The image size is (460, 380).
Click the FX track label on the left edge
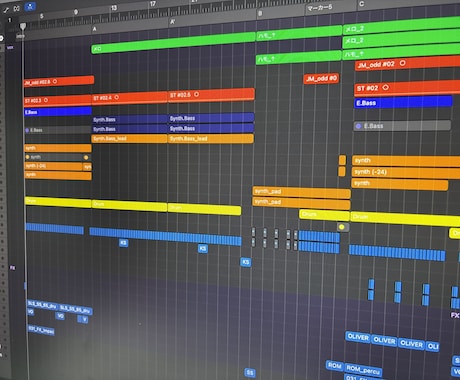click(x=12, y=268)
